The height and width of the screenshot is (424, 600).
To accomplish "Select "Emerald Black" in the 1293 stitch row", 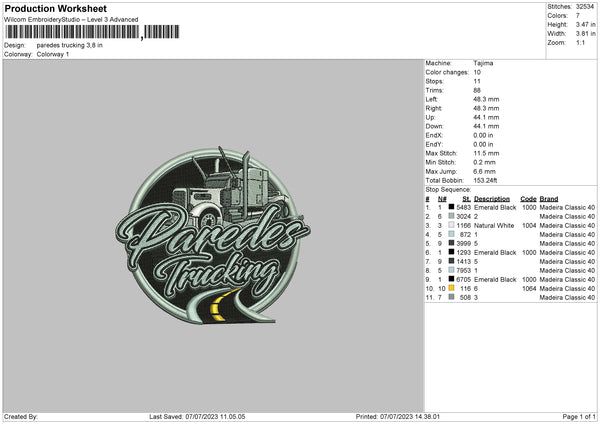I will (x=495, y=253).
